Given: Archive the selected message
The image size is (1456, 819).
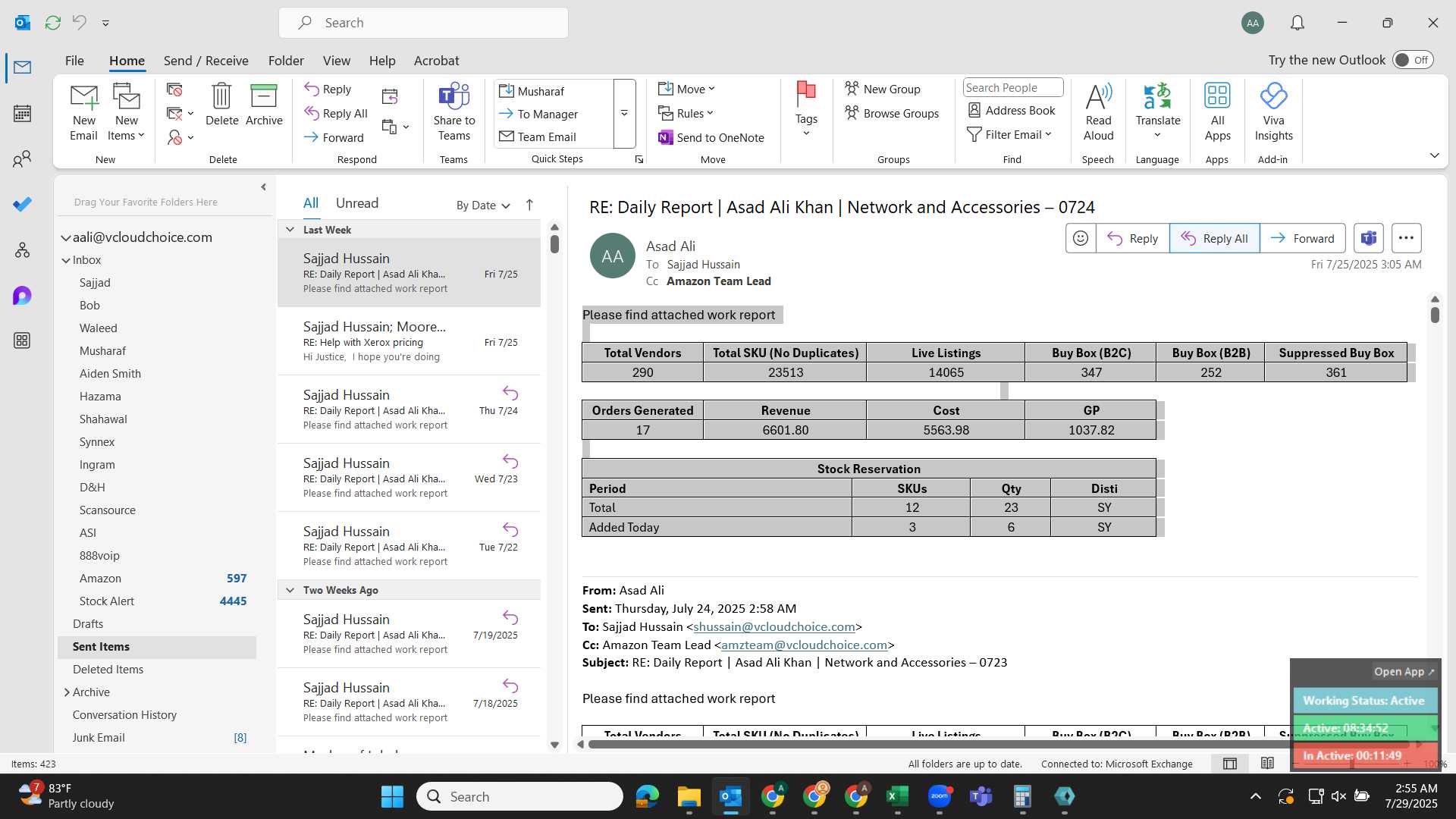Looking at the screenshot, I should pyautogui.click(x=264, y=105).
